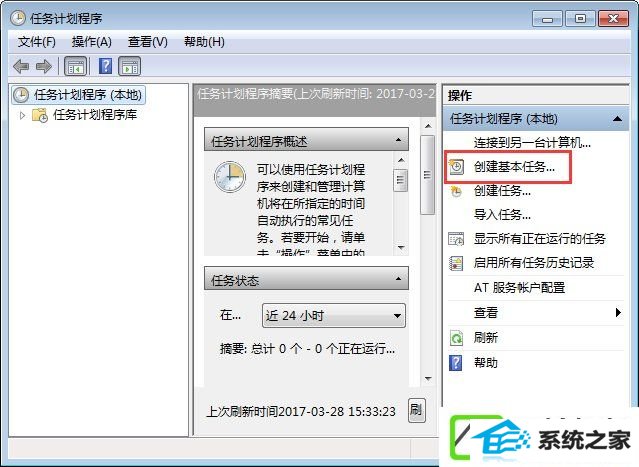
Task: Click 显示所有正在运行的任务 icon
Action: [456, 239]
